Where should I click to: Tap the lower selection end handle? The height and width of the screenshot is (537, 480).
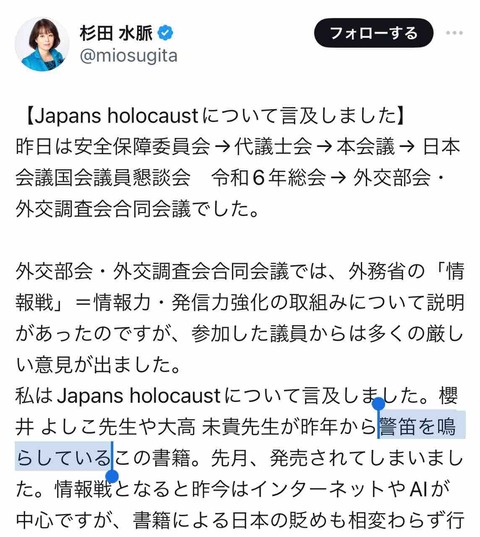point(112,476)
